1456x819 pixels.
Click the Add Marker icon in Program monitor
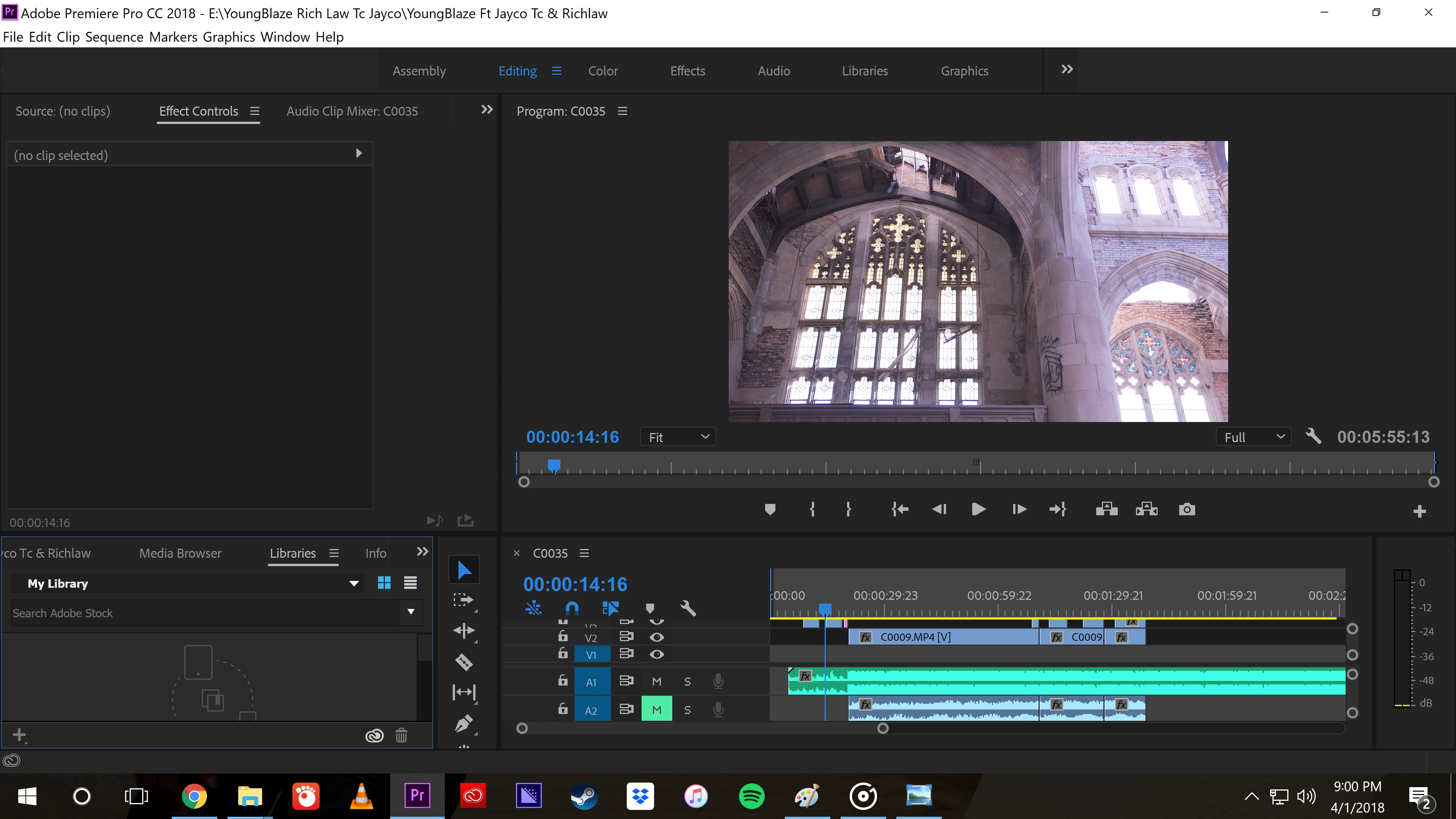pyautogui.click(x=770, y=510)
